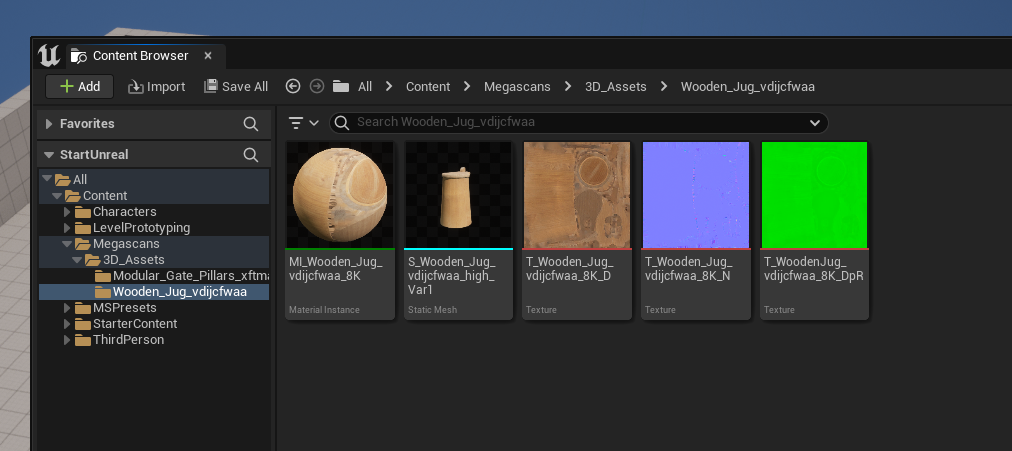Viewport: 1012px width, 451px height.
Task: Navigate to 3D_Assets in breadcrumb path
Action: (x=616, y=86)
